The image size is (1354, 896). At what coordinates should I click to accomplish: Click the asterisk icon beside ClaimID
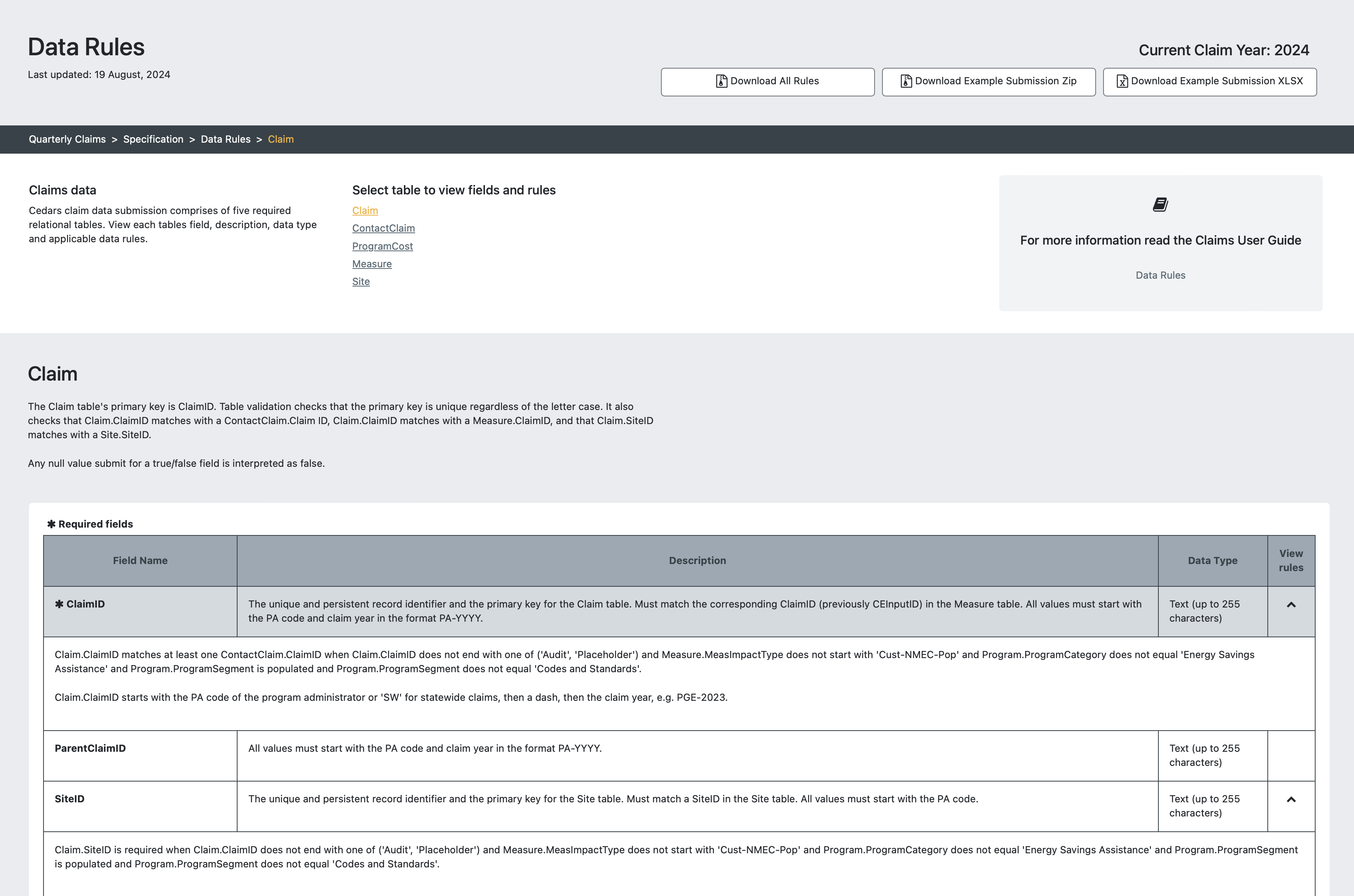click(59, 604)
